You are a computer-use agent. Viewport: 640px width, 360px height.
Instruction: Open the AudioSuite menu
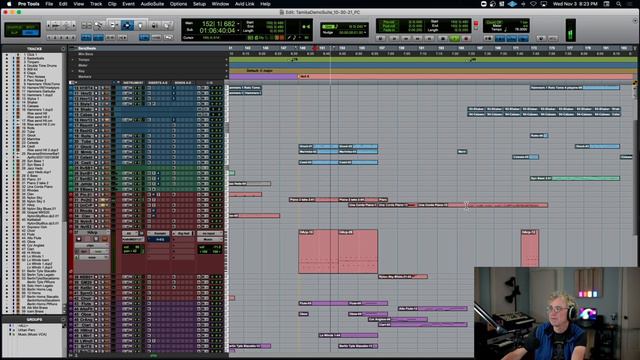[x=152, y=4]
